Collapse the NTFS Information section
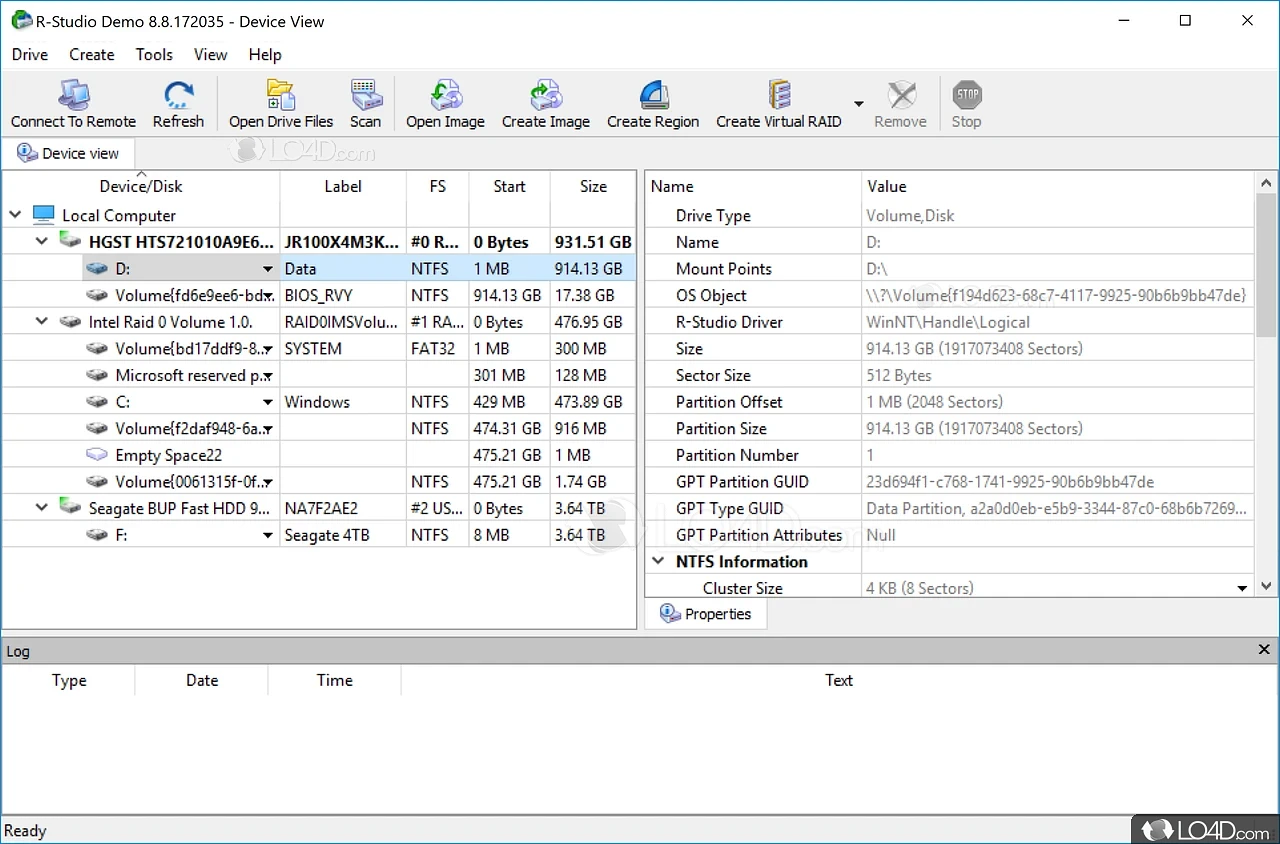Image resolution: width=1280 pixels, height=844 pixels. tap(659, 561)
